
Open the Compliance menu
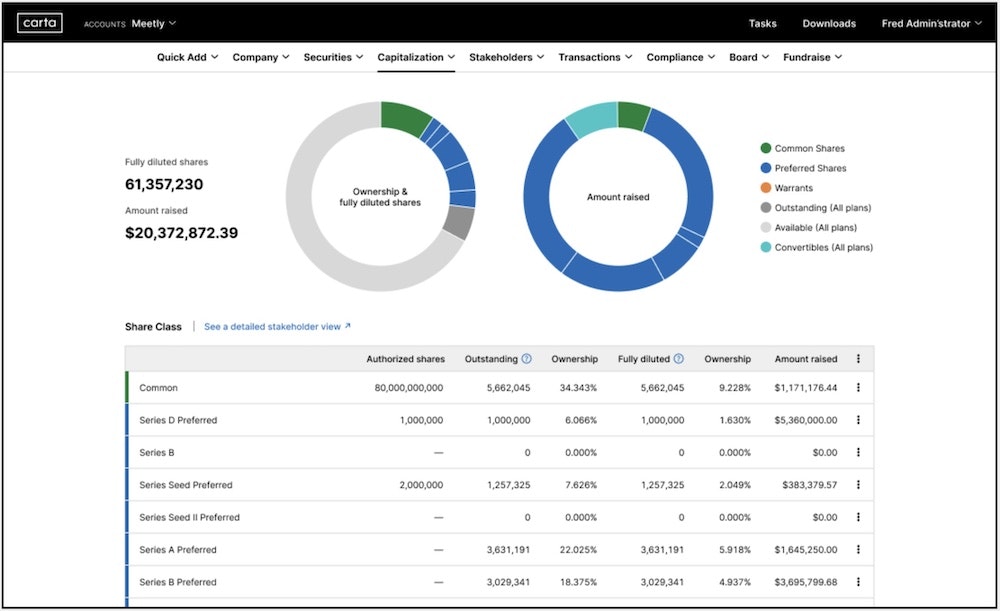click(x=680, y=57)
